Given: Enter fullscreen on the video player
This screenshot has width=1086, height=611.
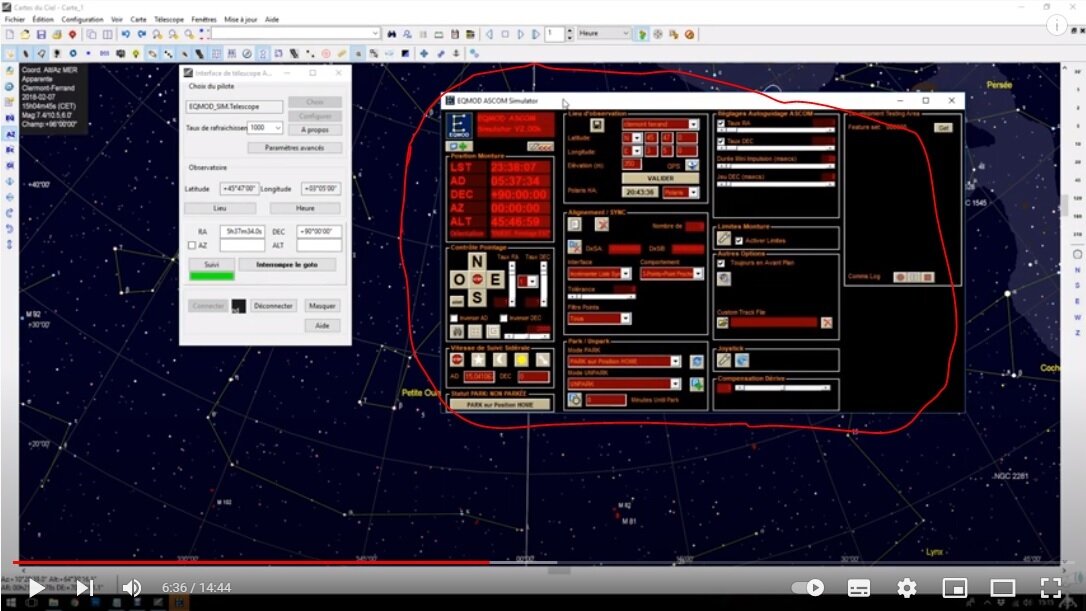Looking at the screenshot, I should 1051,588.
